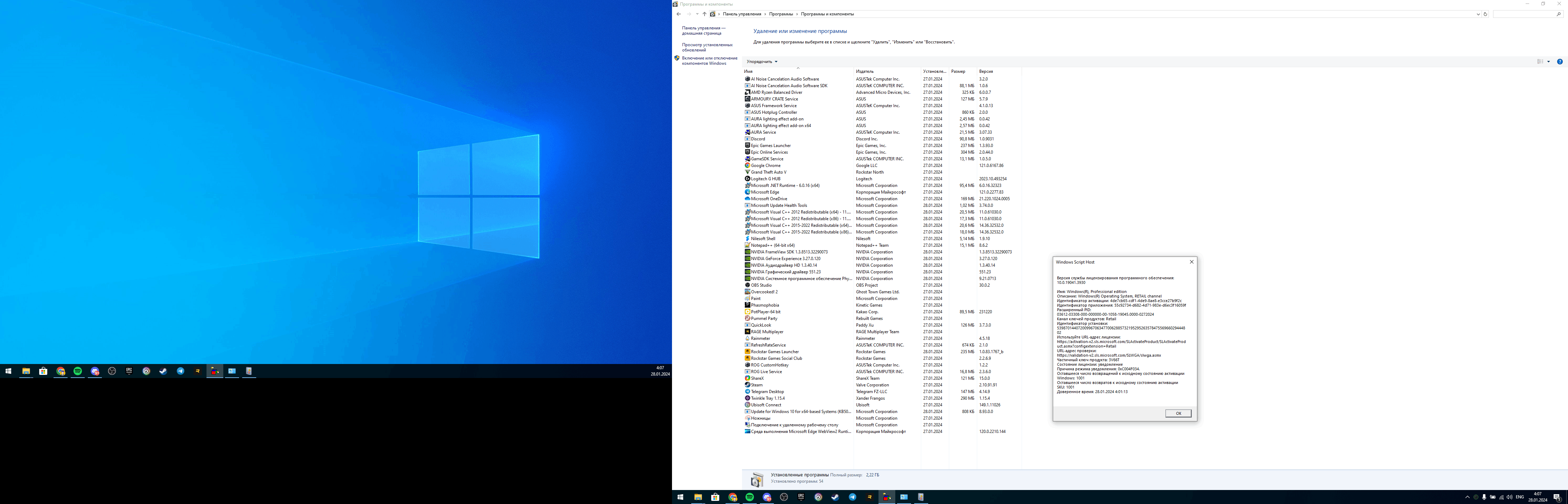The image size is (1568, 504).
Task: Open Rockstar Launcher on the taskbar with system tray
Action: [x=870, y=497]
